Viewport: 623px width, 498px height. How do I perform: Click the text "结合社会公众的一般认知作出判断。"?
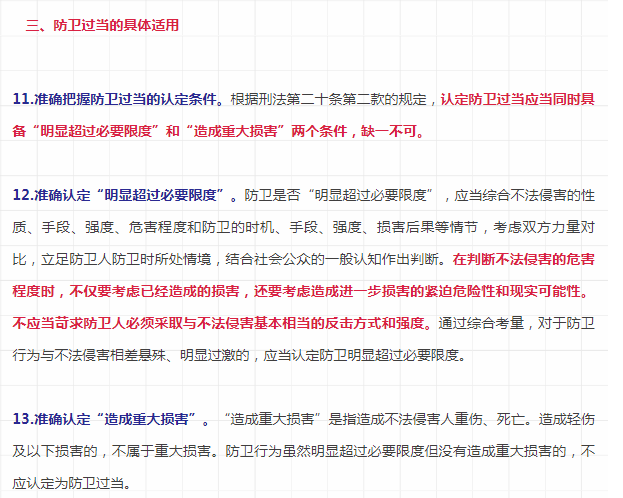pyautogui.click(x=337, y=259)
